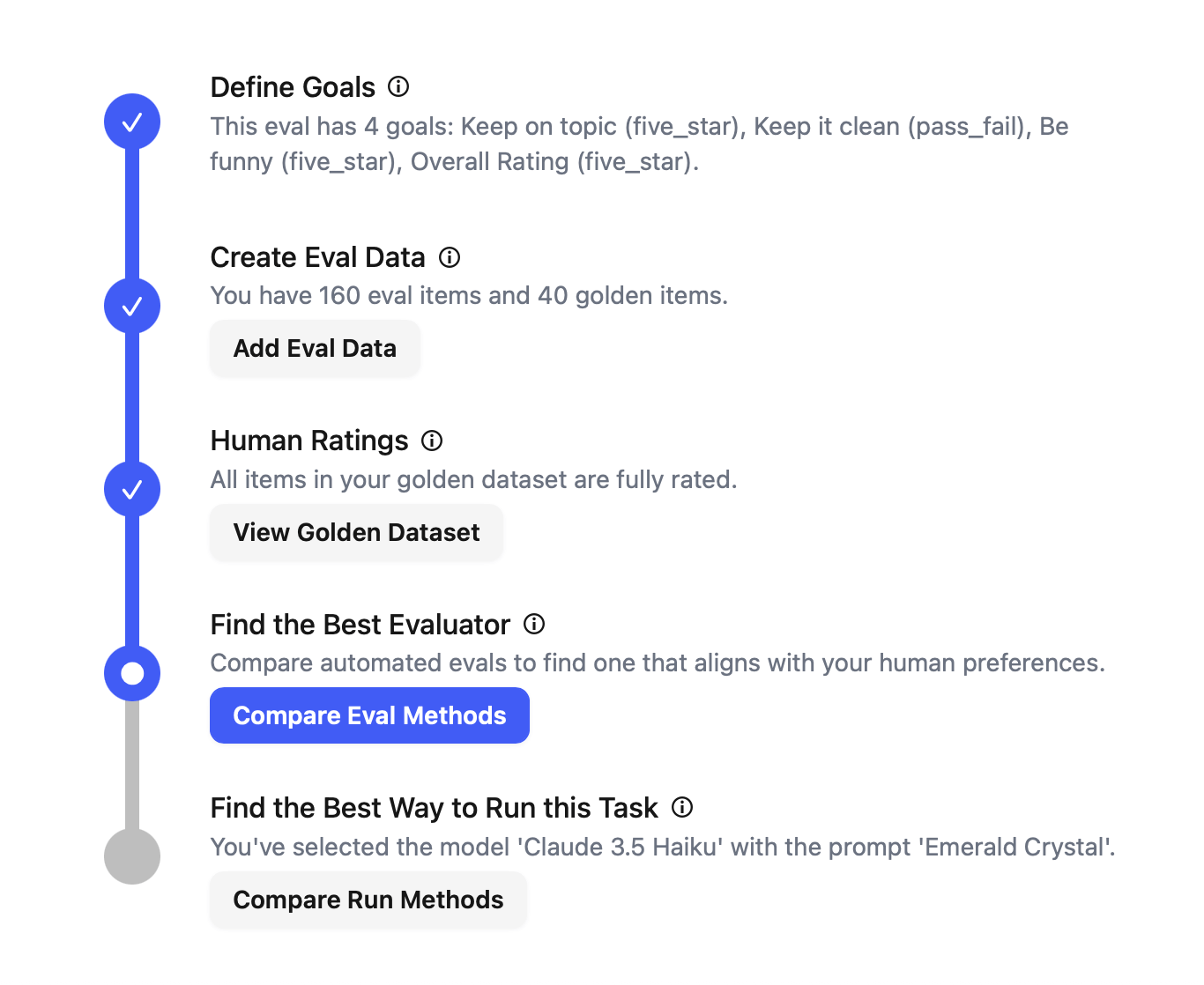Screen dimensions: 1204x985
Task: Open the info tooltip for Create Eval Data
Action: pos(450,257)
